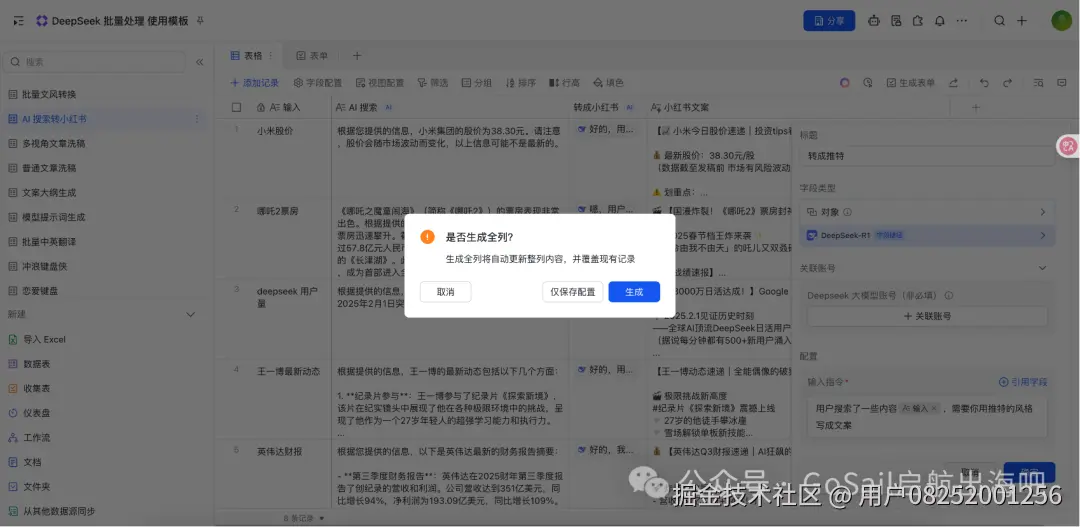This screenshot has width=1080, height=527.
Task: Switch to the 表单 view tab
Action: (x=312, y=56)
